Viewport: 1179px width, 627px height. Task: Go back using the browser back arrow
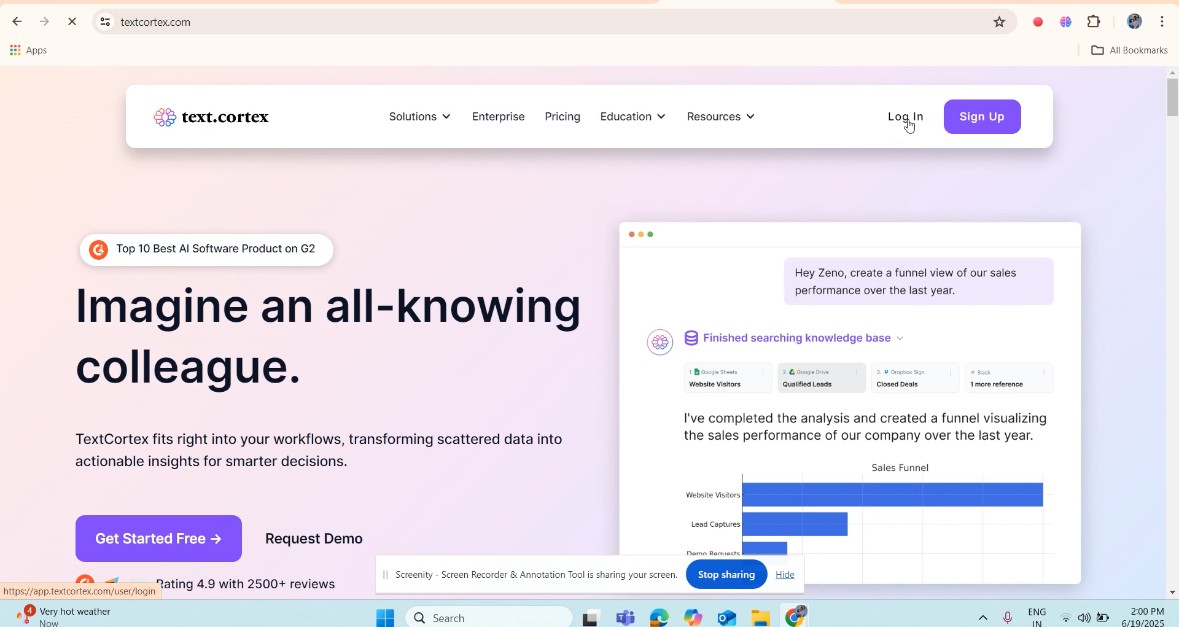tap(17, 22)
